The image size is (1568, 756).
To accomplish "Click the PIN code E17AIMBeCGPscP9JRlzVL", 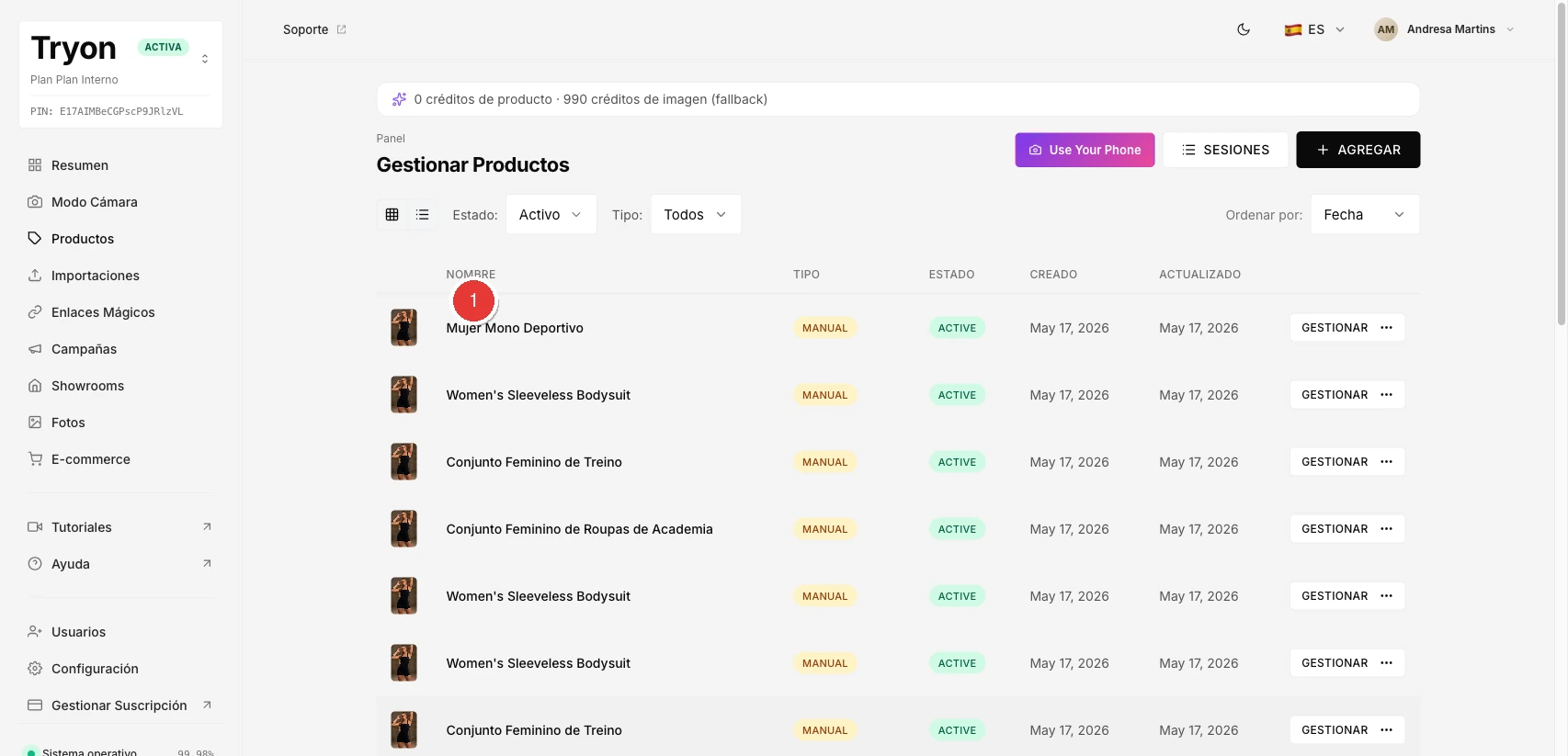I will pyautogui.click(x=121, y=111).
